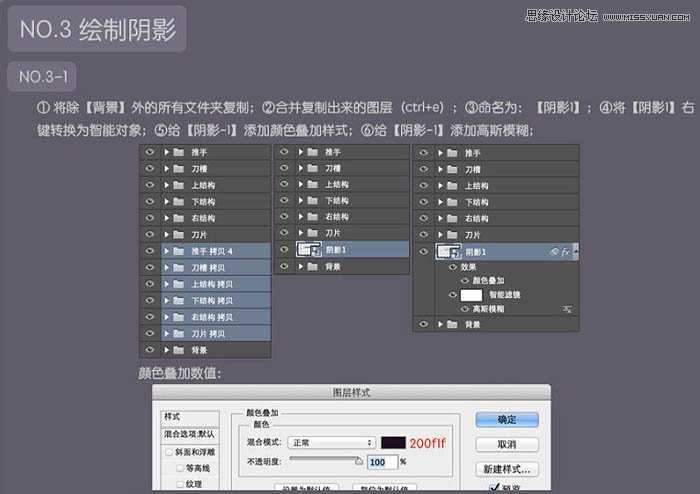Click folder icon of 下结构 拷贝 group
700x494 pixels.
[179, 301]
